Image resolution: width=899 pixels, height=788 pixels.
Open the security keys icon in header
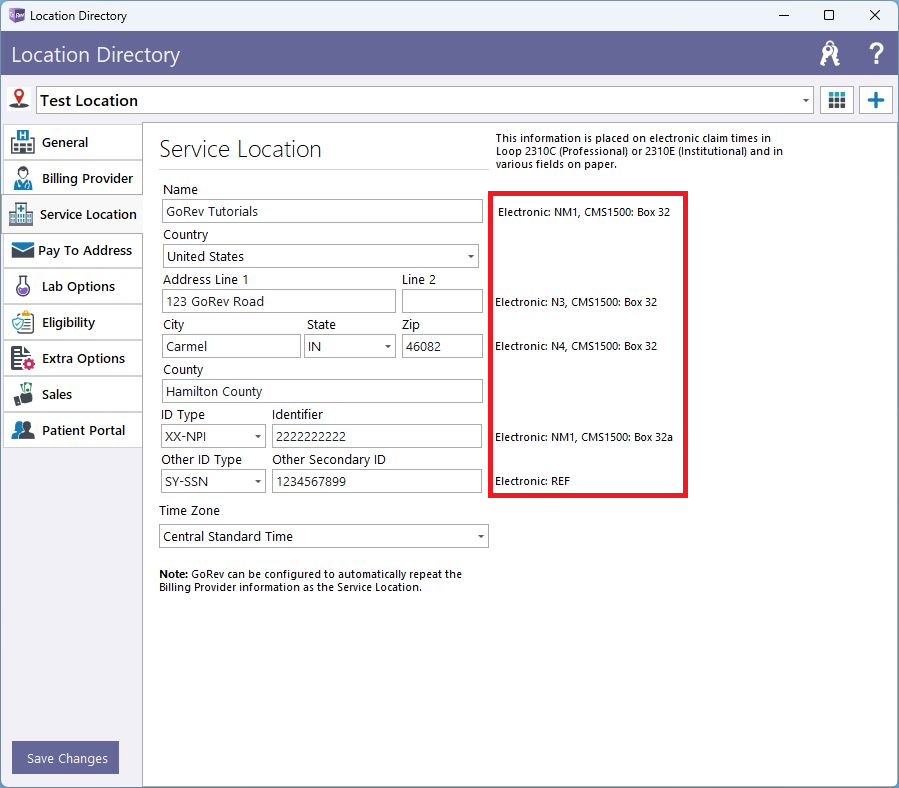[830, 54]
